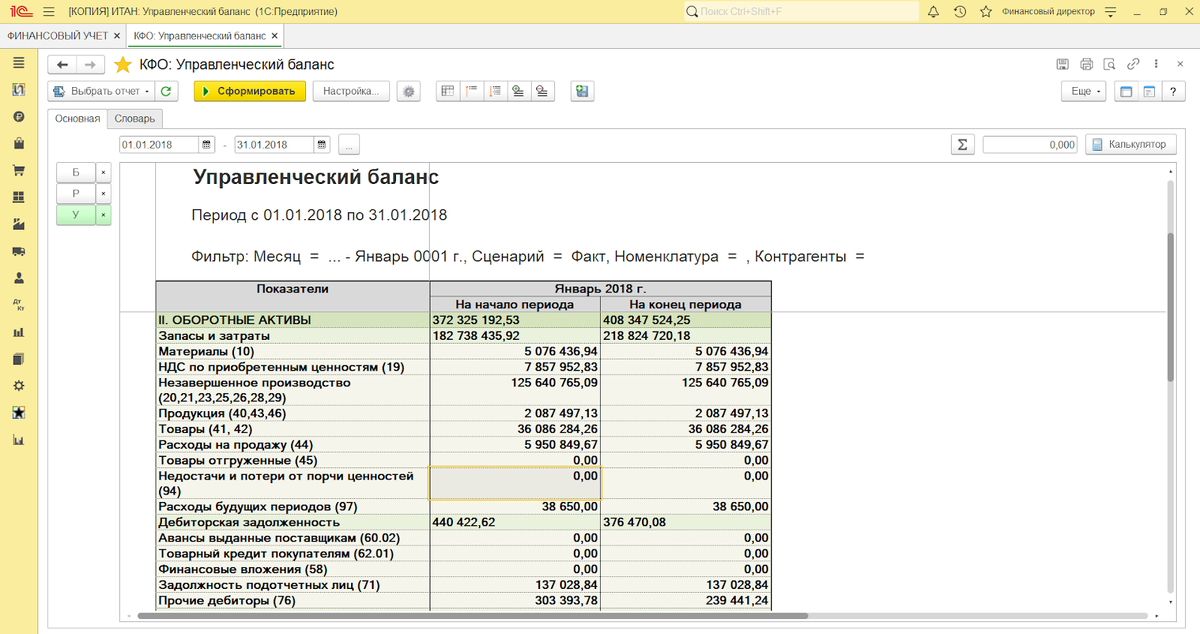Image resolution: width=1200 pixels, height=634 pixels.
Task: Open the factory production section in sidebar
Action: [18, 224]
